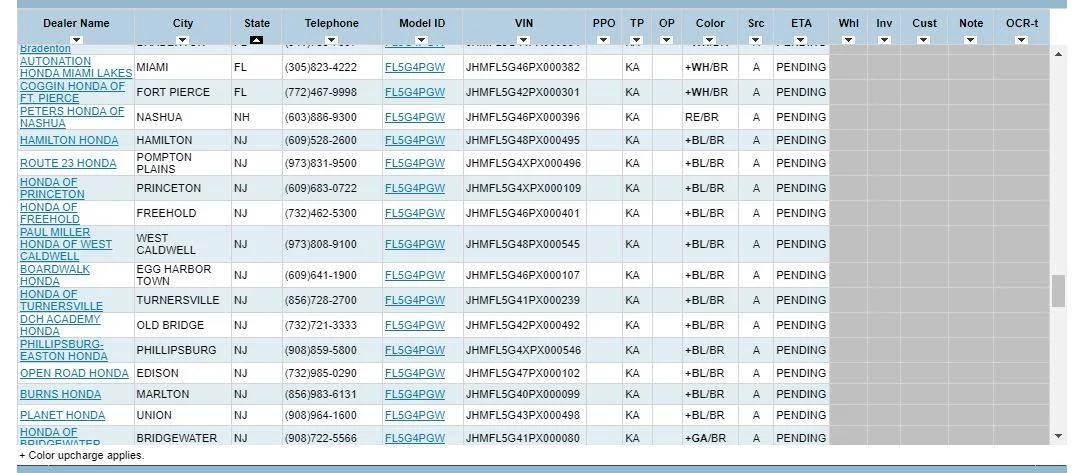
Task: Click the scrollbar up arrow
Action: tap(1059, 54)
